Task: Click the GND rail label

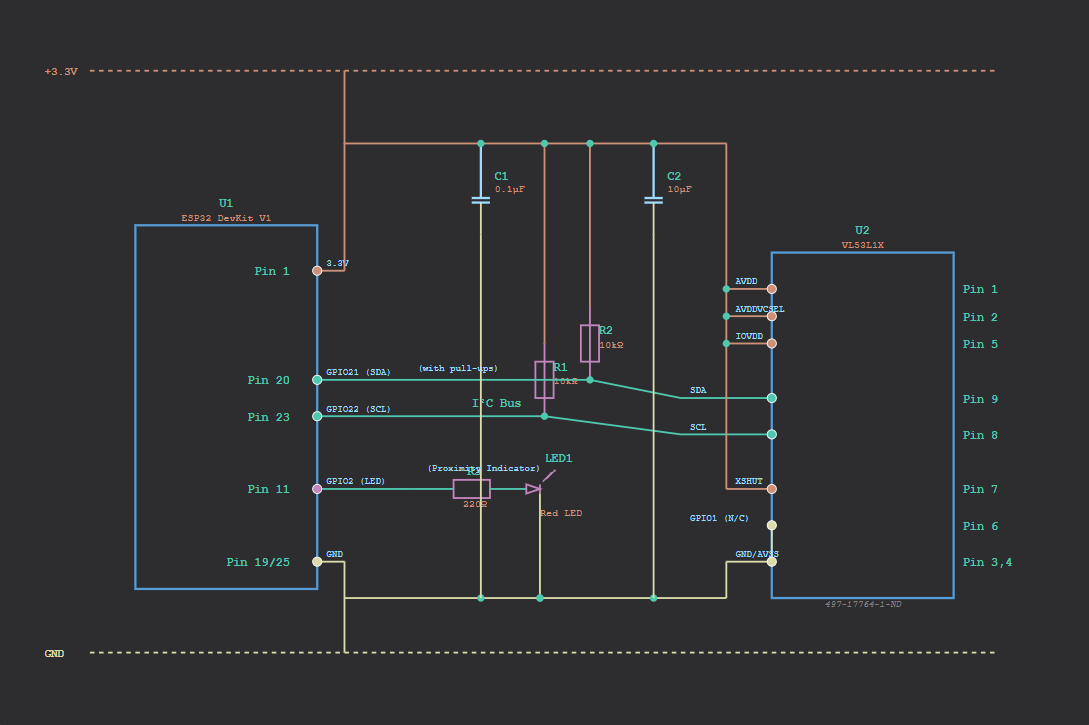Action: pos(54,654)
